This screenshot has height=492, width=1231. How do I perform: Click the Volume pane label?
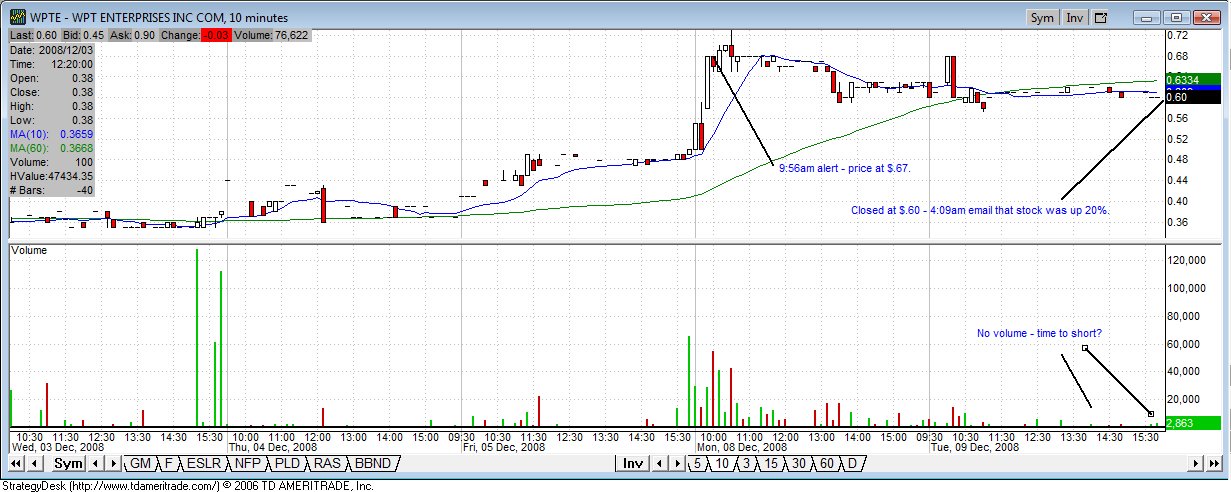29,251
